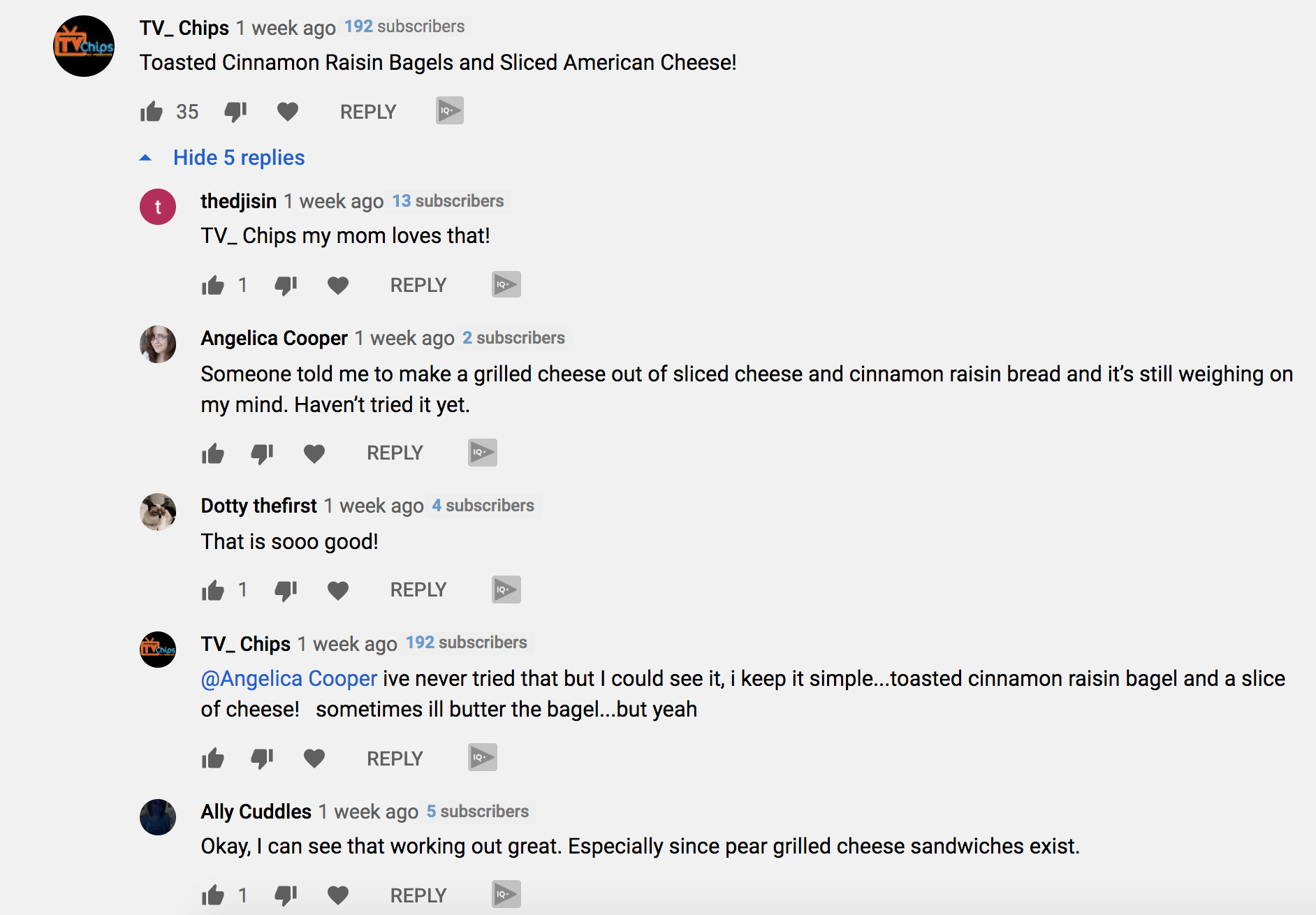The height and width of the screenshot is (915, 1316).
Task: Open Ally Cuddles' channel name link
Action: point(256,812)
